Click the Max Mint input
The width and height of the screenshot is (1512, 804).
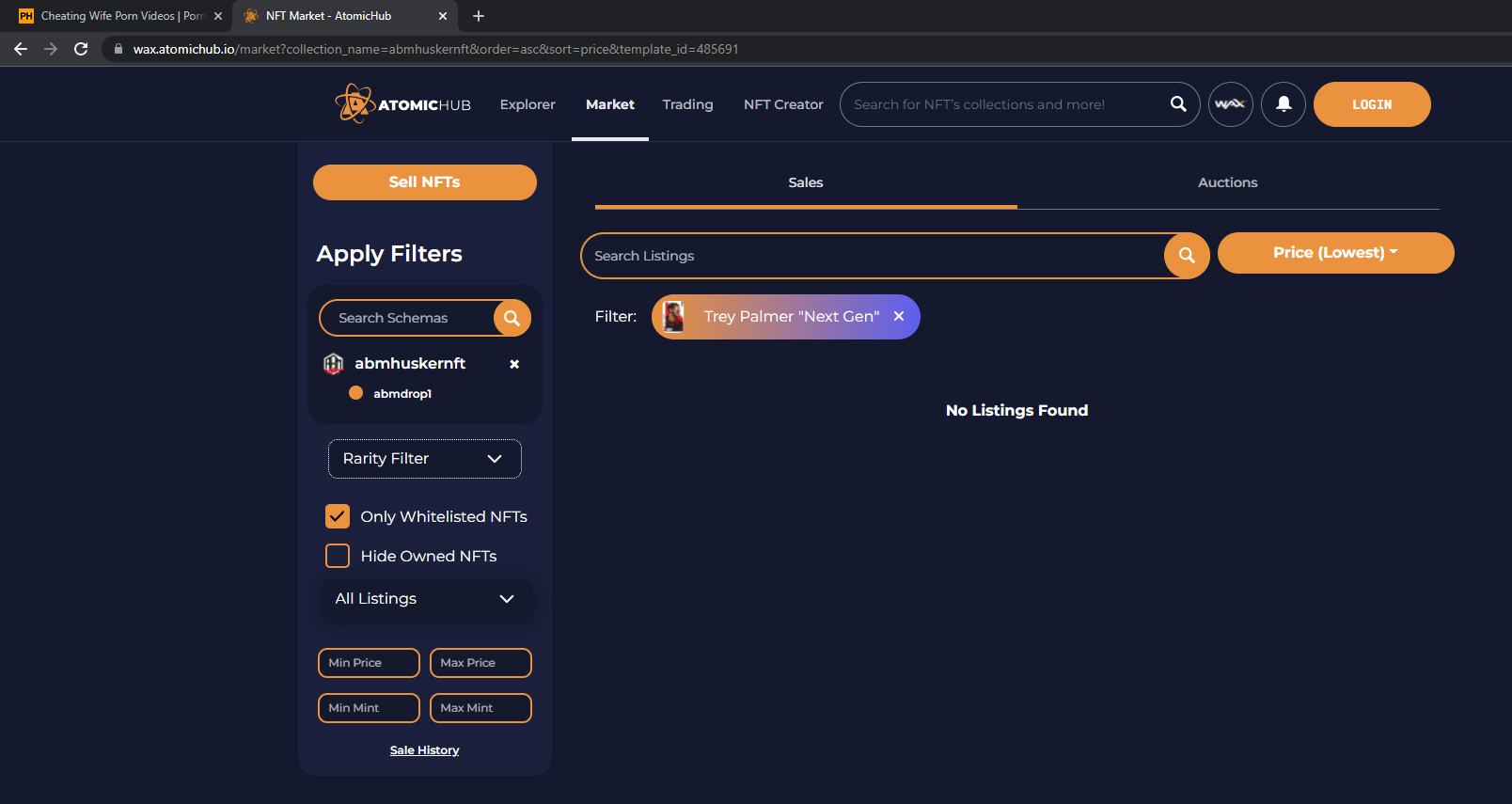pyautogui.click(x=480, y=708)
